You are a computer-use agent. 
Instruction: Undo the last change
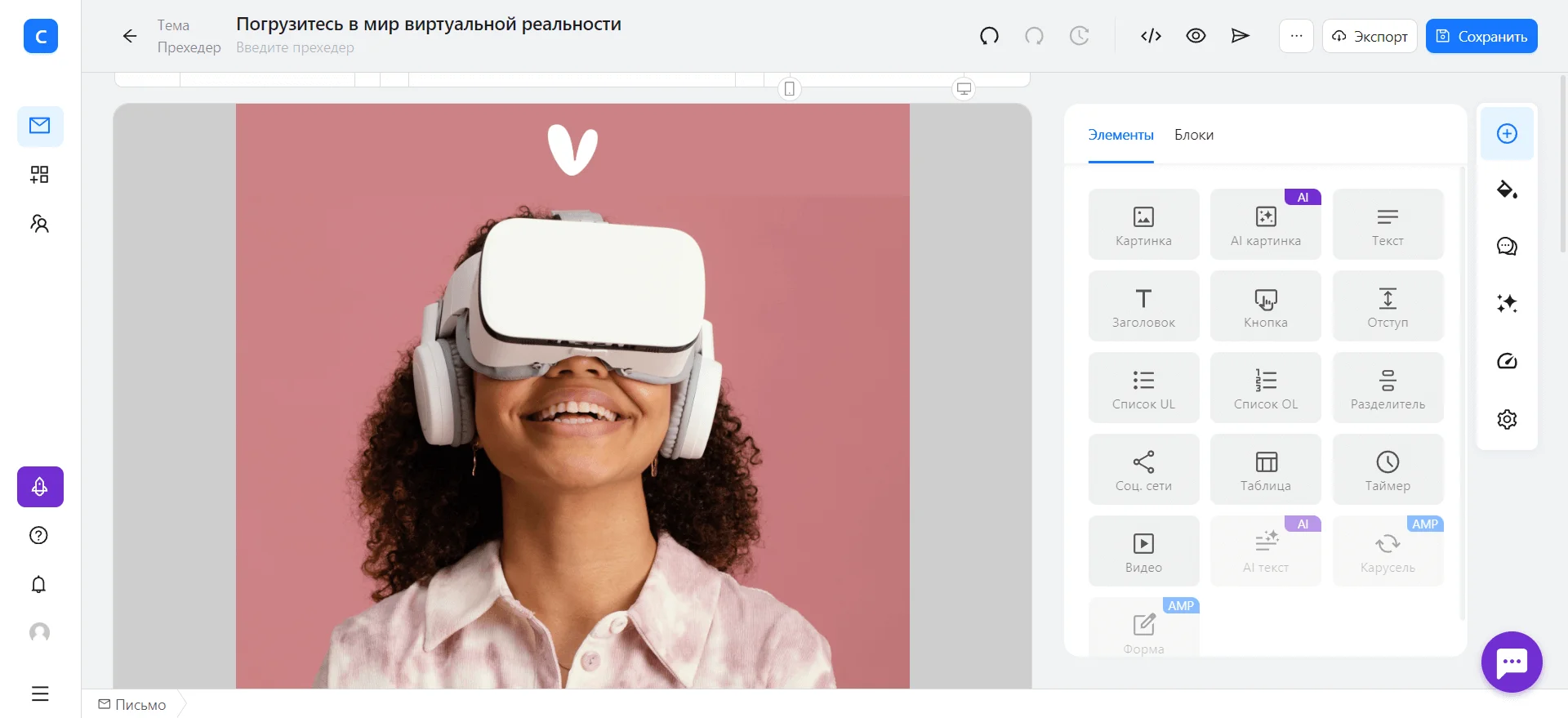[989, 36]
